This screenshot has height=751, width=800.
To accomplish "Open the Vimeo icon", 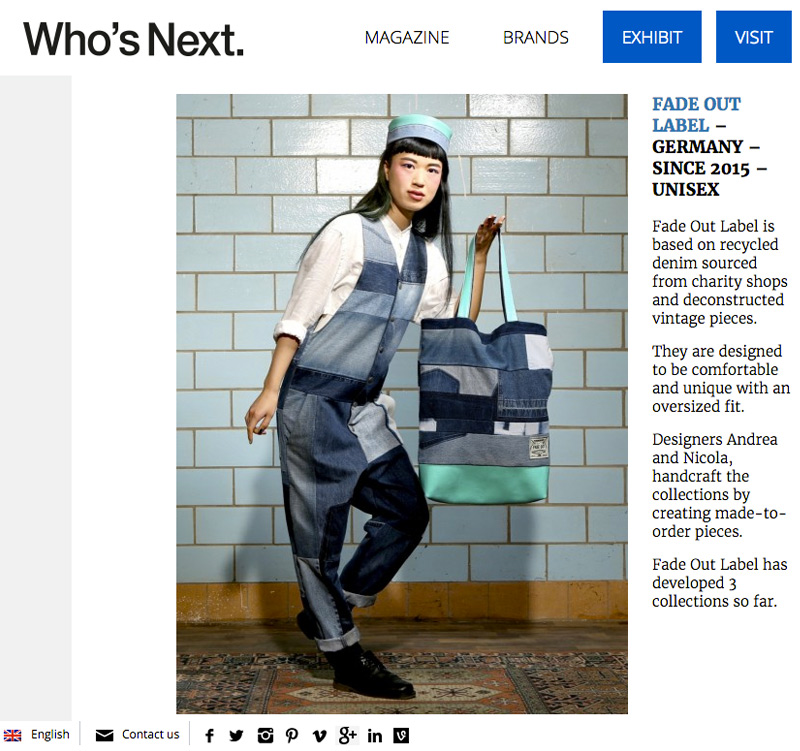I will (319, 736).
